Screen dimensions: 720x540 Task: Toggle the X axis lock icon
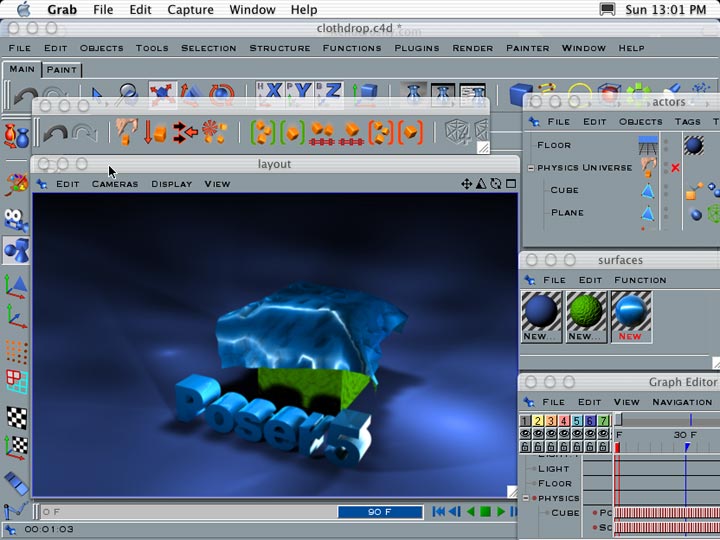270,96
